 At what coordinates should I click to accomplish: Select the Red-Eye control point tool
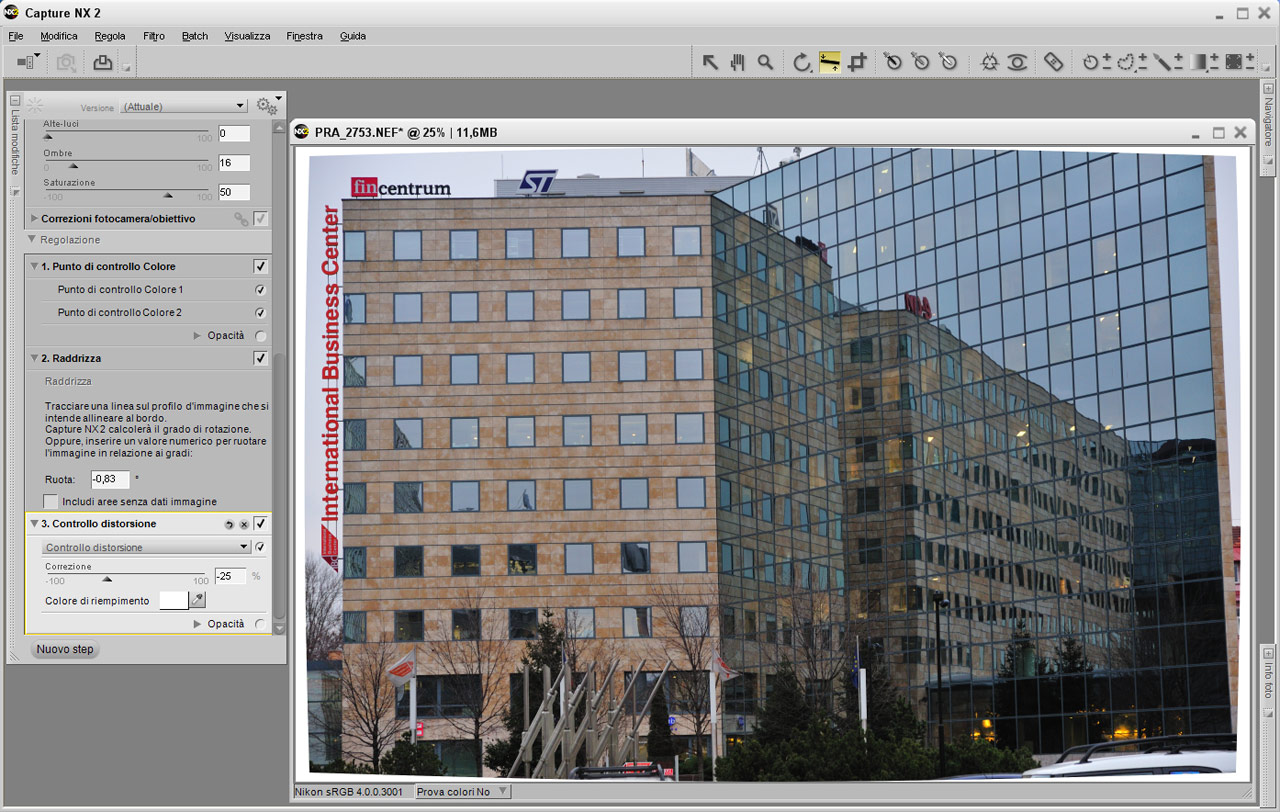click(x=1017, y=62)
